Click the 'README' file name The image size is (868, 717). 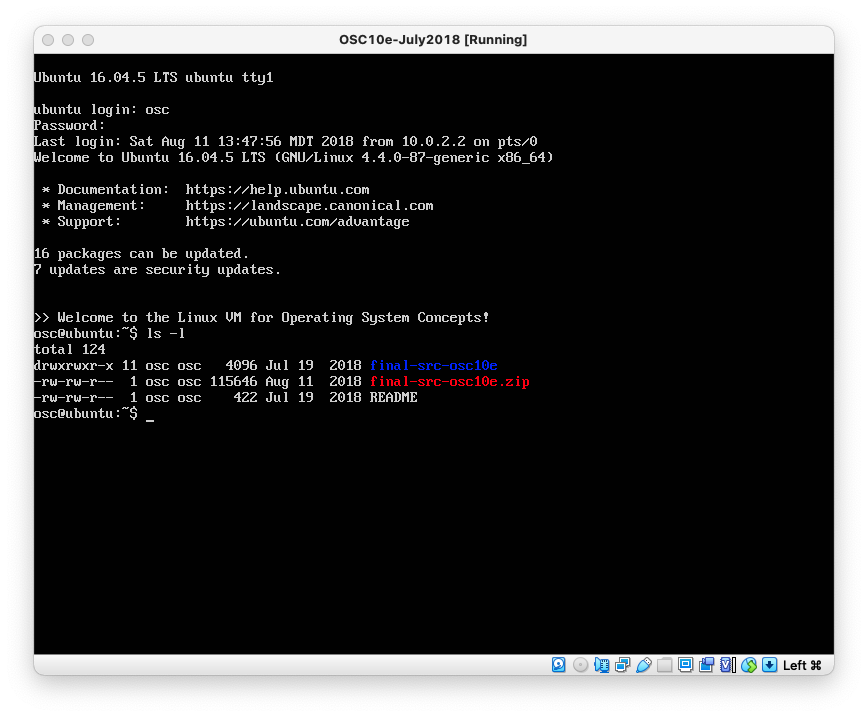pos(394,398)
